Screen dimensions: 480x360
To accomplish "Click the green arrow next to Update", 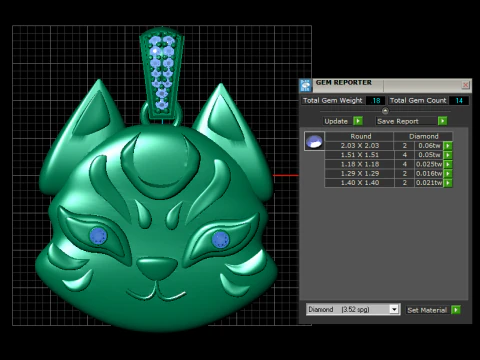I will (358, 121).
